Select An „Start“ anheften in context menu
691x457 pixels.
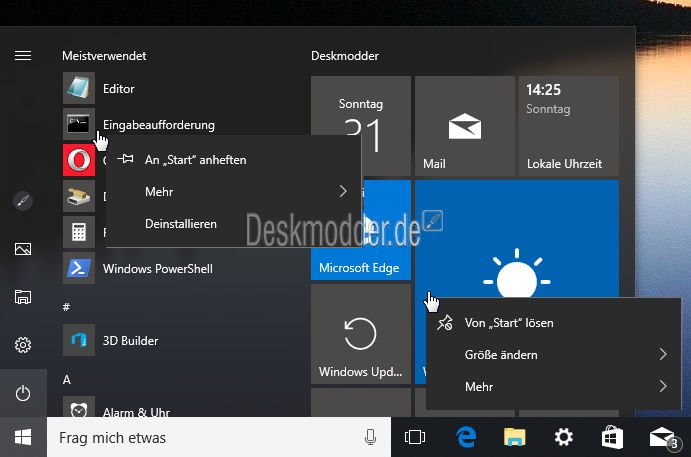click(x=234, y=160)
